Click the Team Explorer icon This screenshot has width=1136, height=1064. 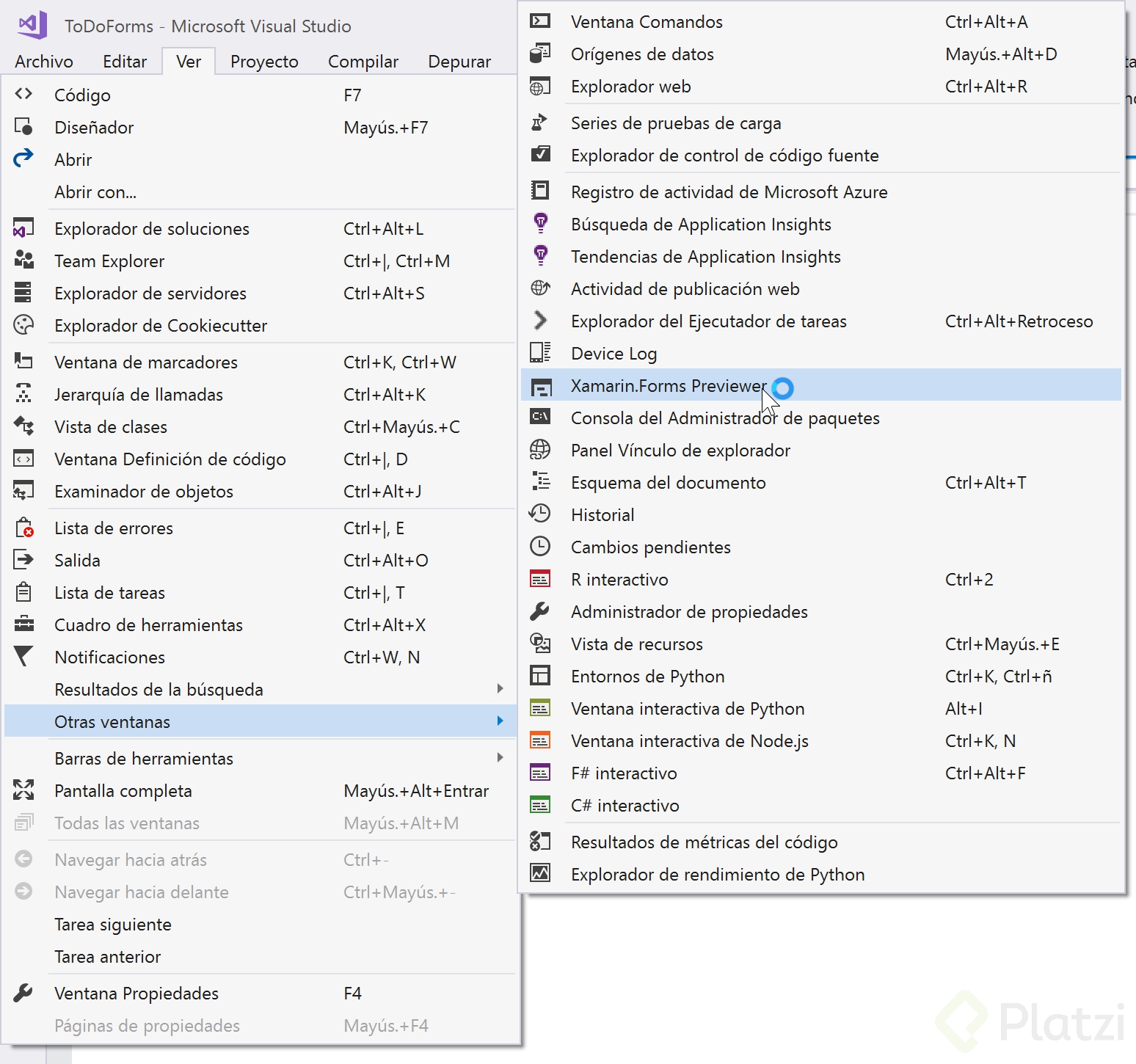click(x=23, y=260)
